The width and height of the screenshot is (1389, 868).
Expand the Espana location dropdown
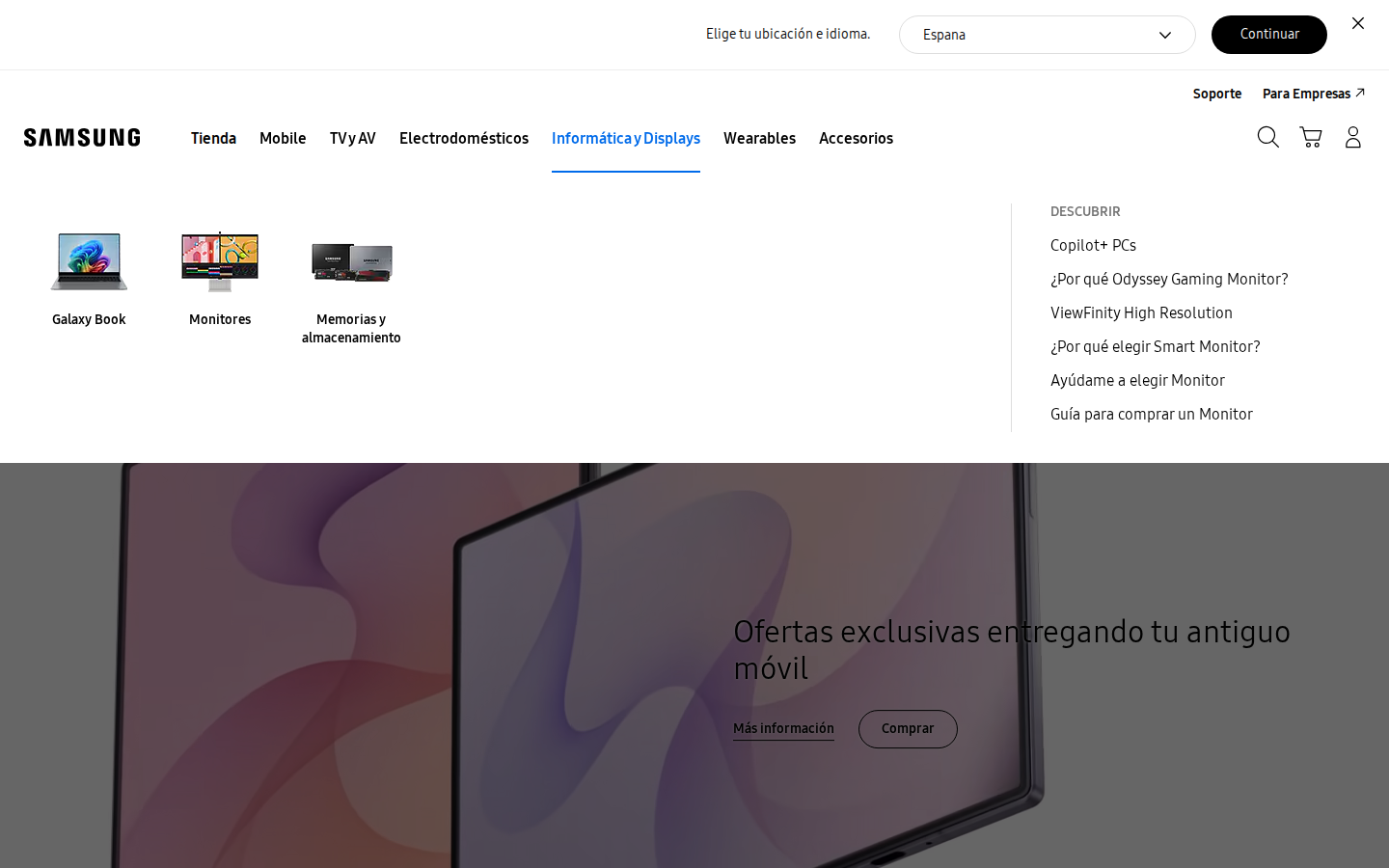pos(1048,35)
